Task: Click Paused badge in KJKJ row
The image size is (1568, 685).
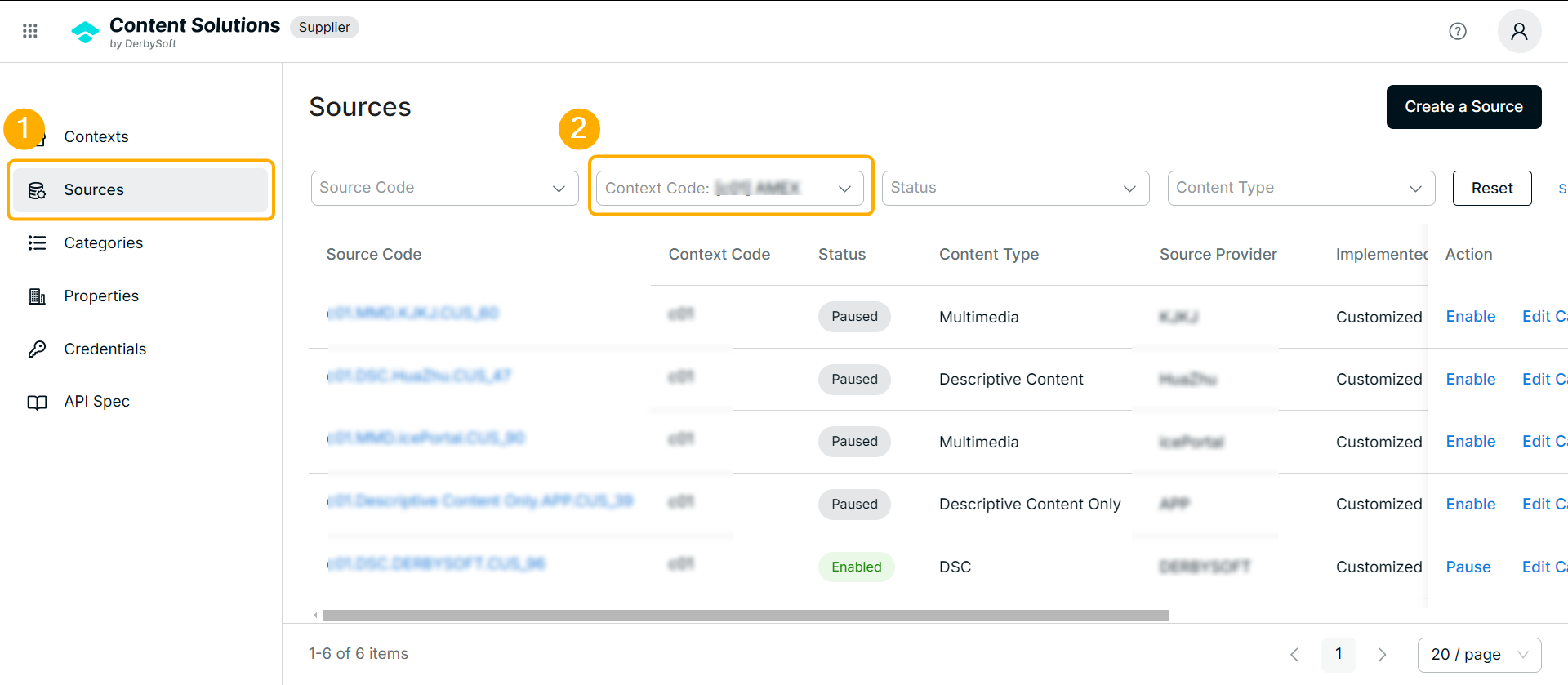Action: click(x=854, y=316)
